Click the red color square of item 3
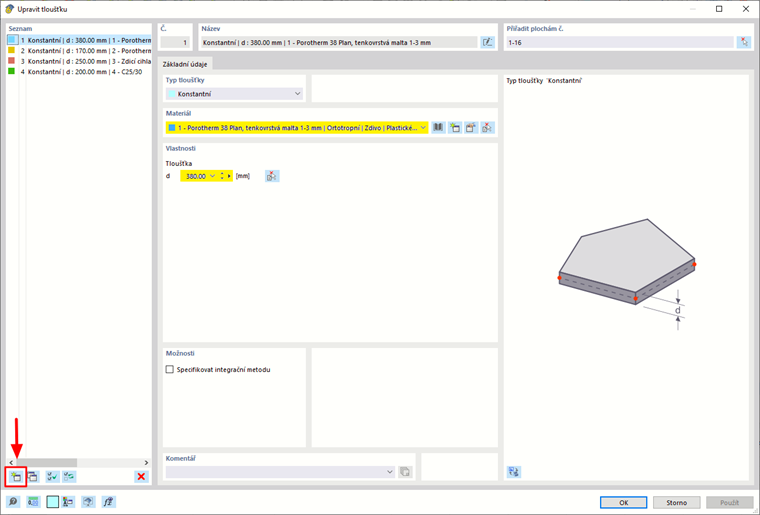 [12, 61]
